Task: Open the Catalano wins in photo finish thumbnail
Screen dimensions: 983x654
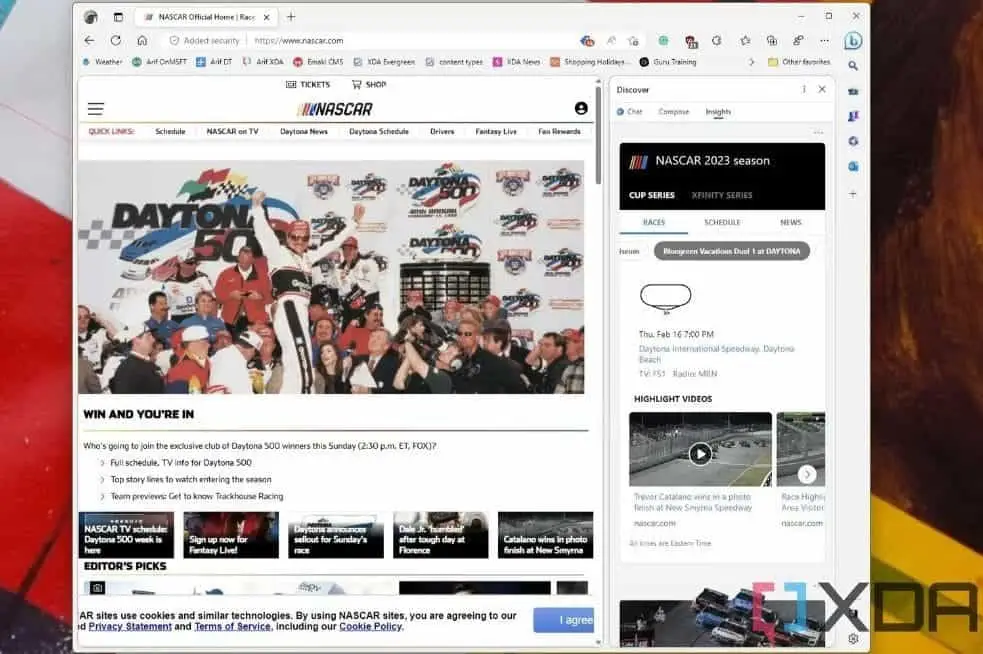Action: tap(545, 535)
